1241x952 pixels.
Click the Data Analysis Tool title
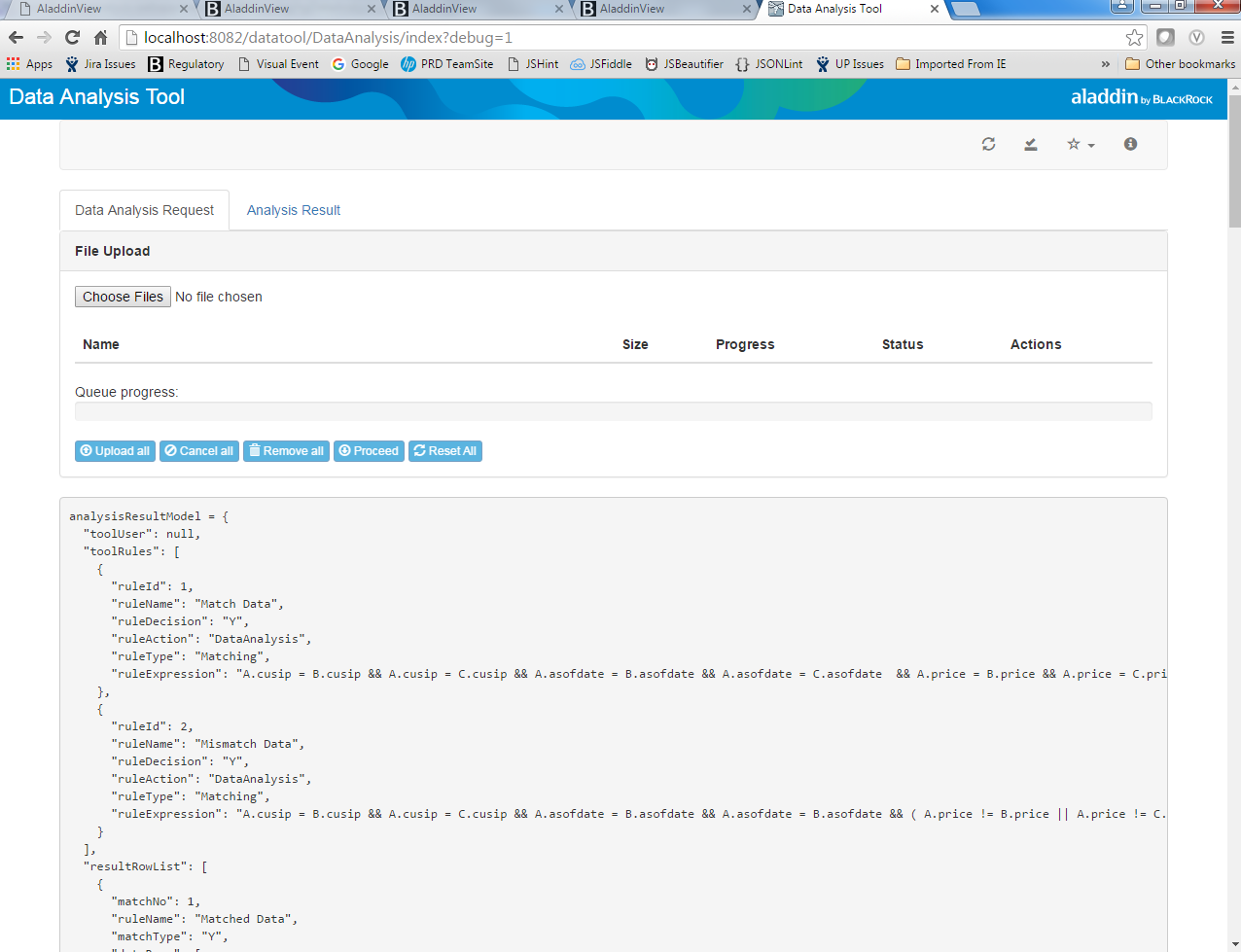coord(96,97)
